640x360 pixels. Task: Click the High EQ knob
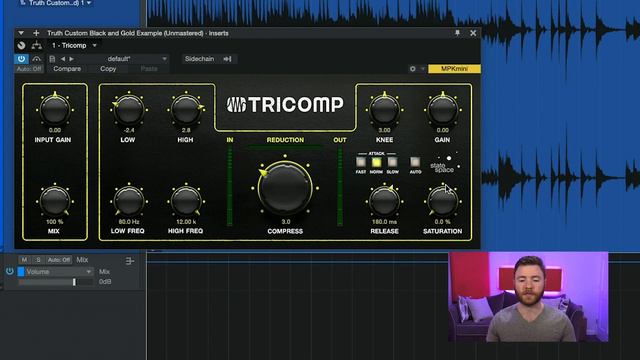[186, 109]
